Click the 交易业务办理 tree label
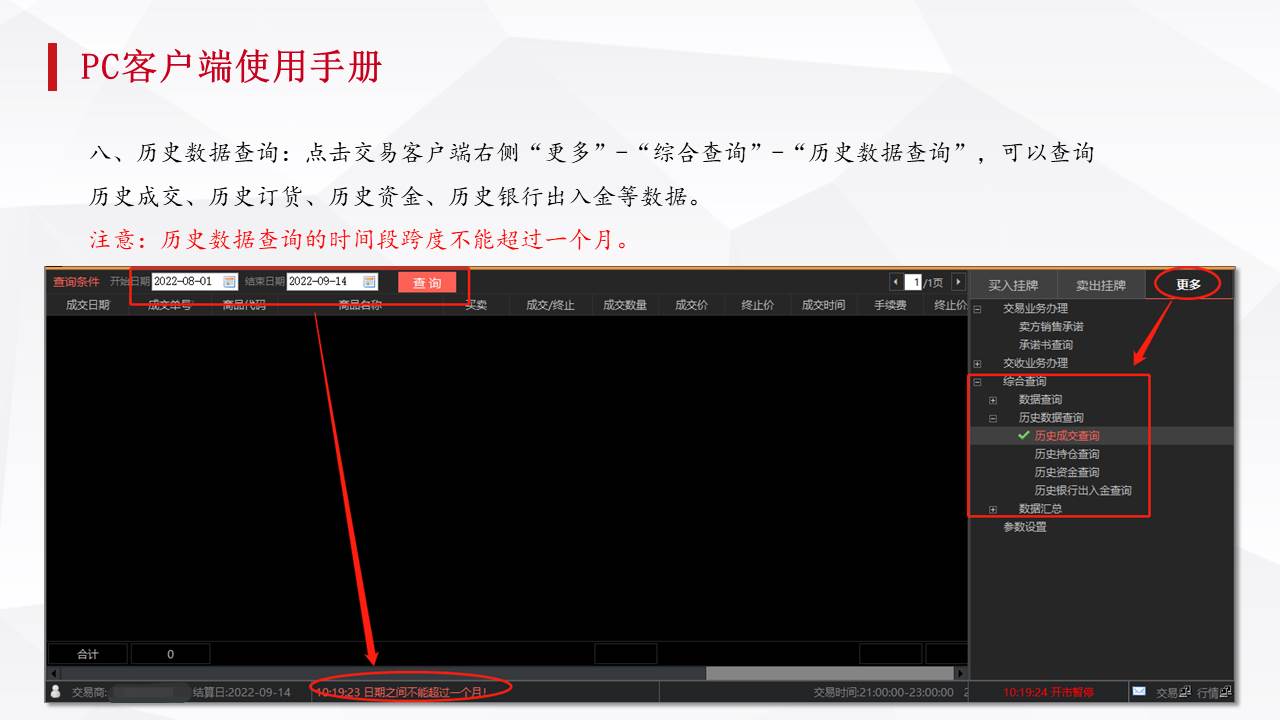Screen dimensions: 1280x720 pyautogui.click(x=1036, y=309)
